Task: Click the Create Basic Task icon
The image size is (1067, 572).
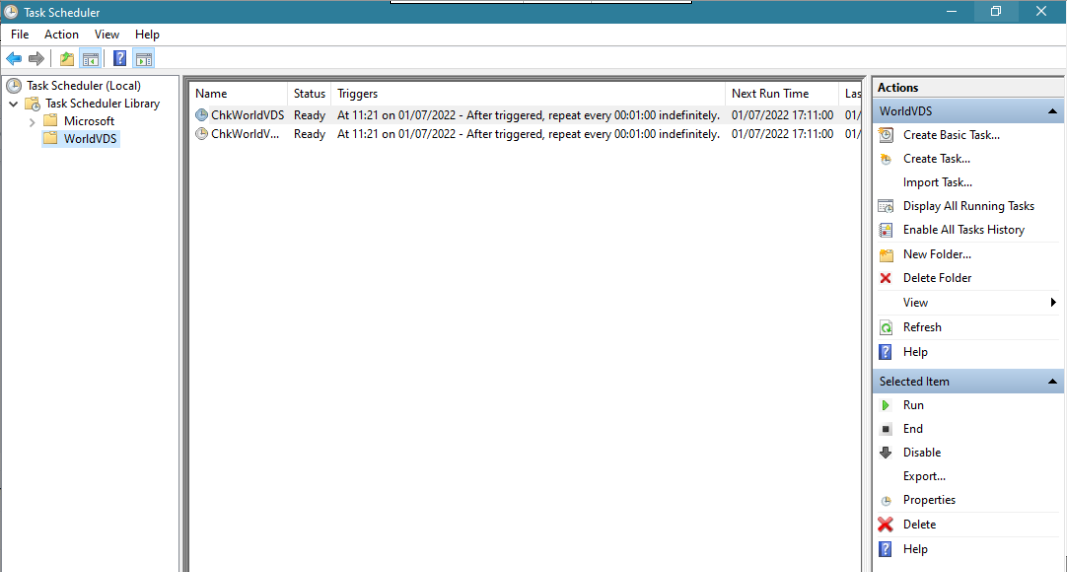Action: [x=886, y=135]
